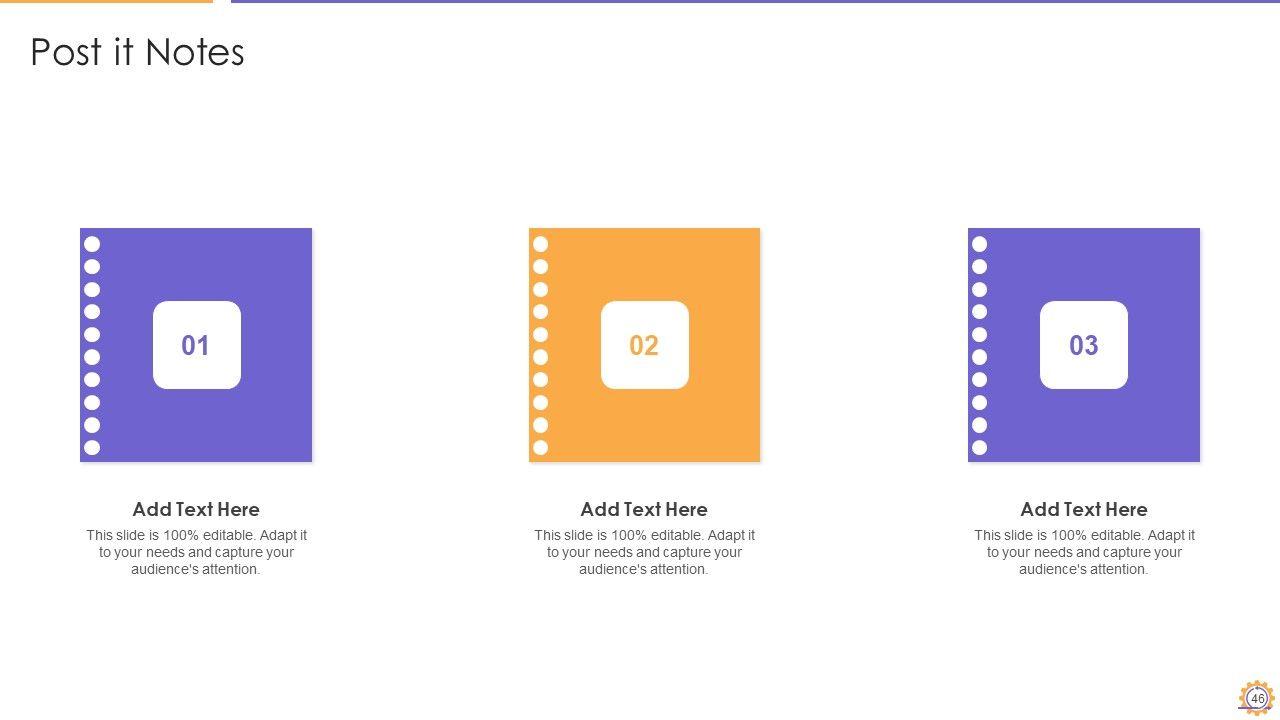Image resolution: width=1280 pixels, height=720 pixels.
Task: Click the top punch hole on orange note
Action: (541, 244)
